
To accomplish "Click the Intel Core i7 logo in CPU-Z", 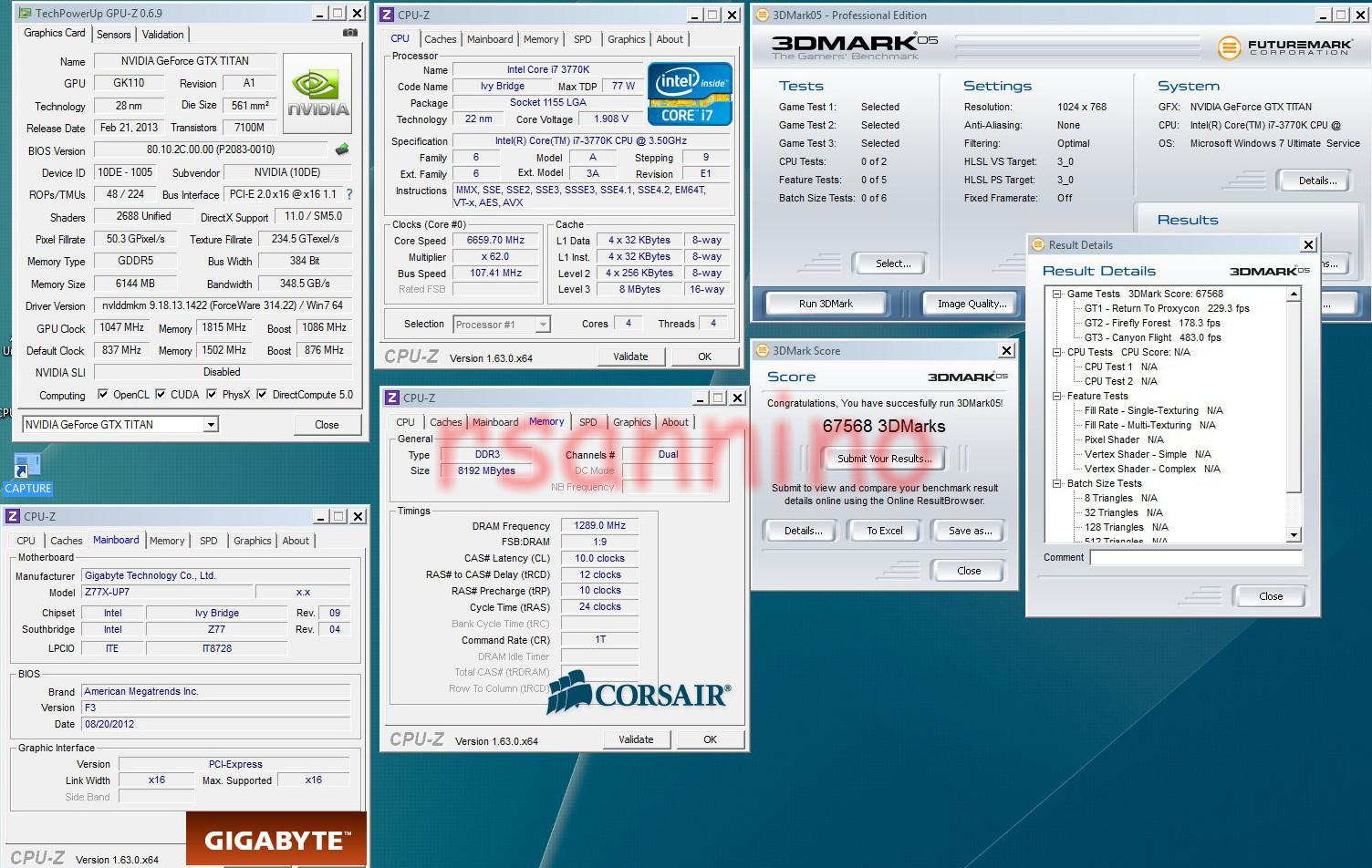I will click(x=690, y=94).
